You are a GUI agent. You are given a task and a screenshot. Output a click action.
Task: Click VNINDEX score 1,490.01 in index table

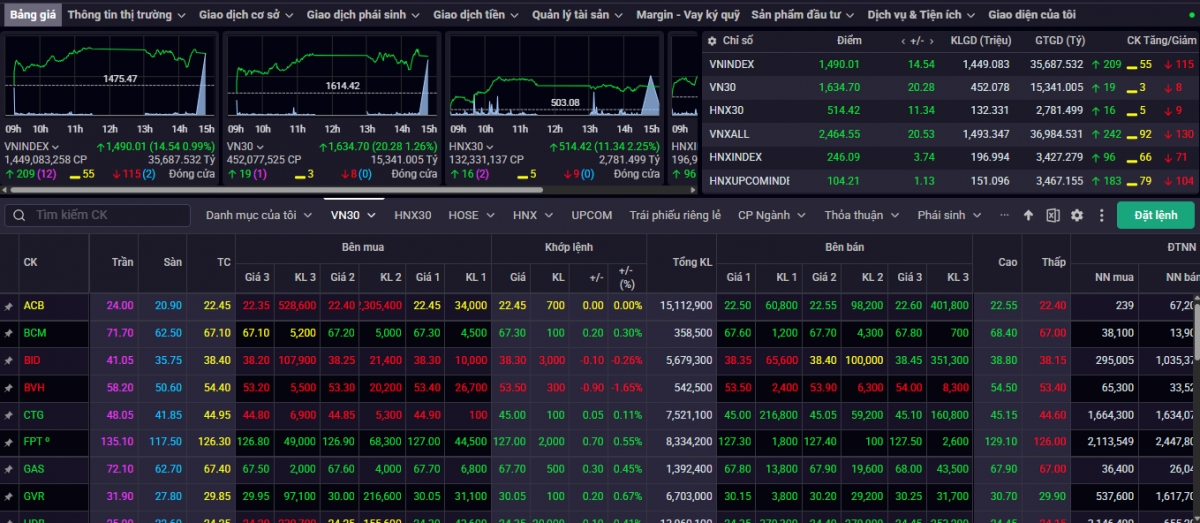(x=840, y=64)
